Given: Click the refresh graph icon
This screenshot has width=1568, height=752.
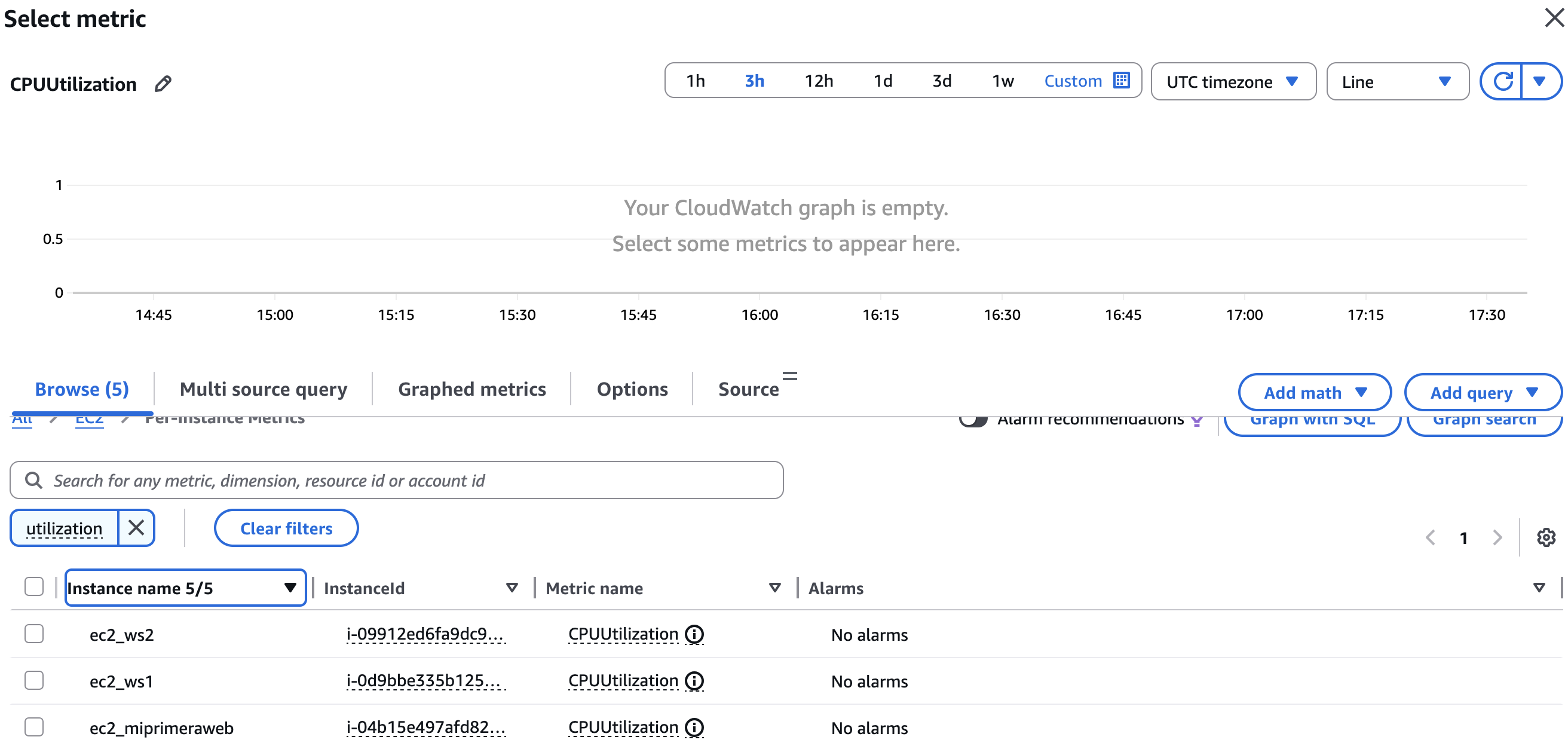Looking at the screenshot, I should coord(1502,81).
